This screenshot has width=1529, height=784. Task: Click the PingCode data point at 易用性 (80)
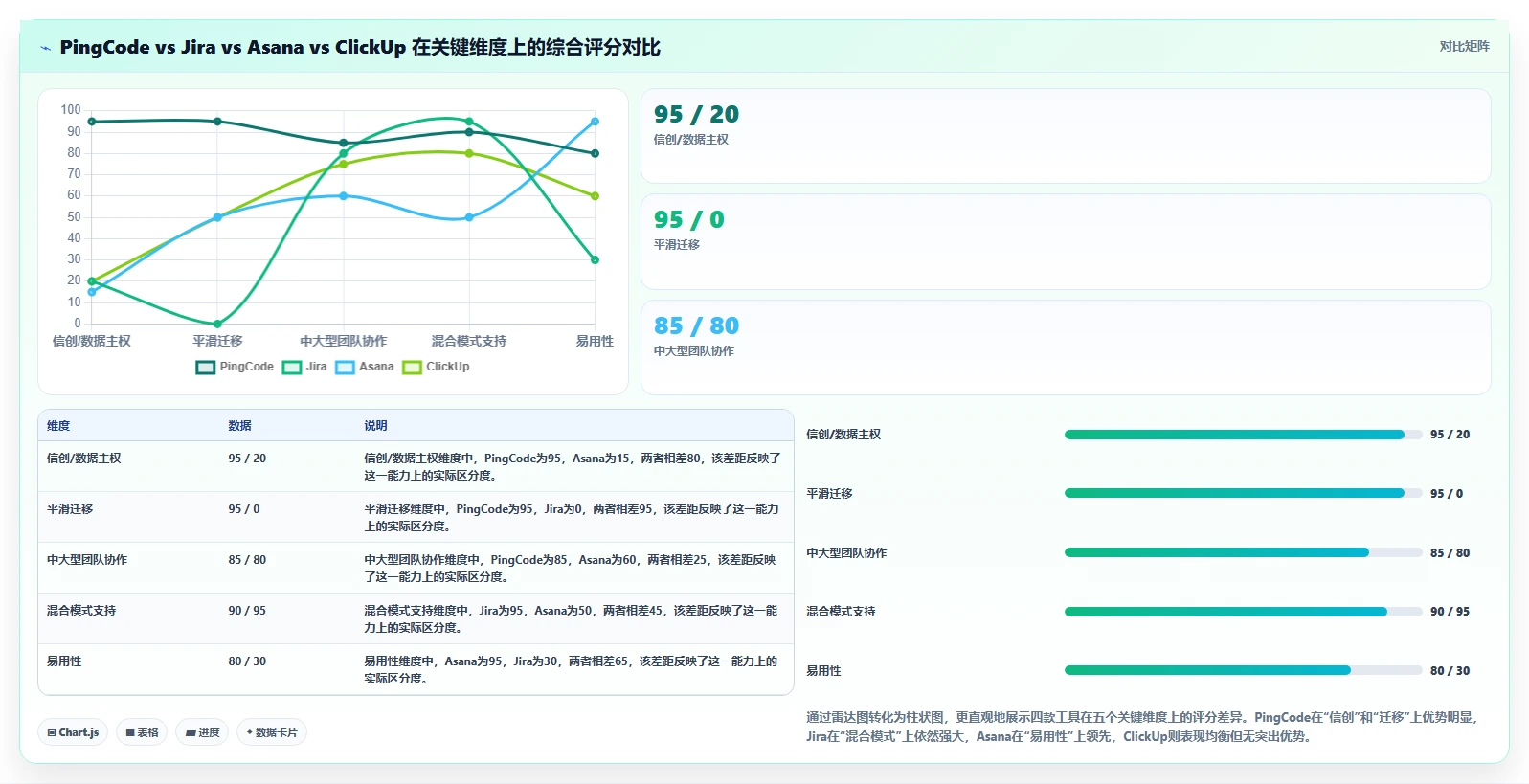595,153
